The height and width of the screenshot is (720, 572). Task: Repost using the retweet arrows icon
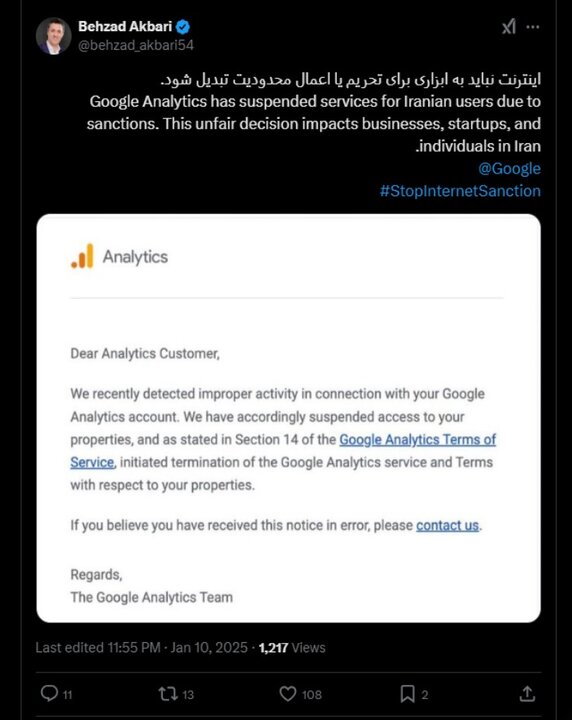pos(168,693)
